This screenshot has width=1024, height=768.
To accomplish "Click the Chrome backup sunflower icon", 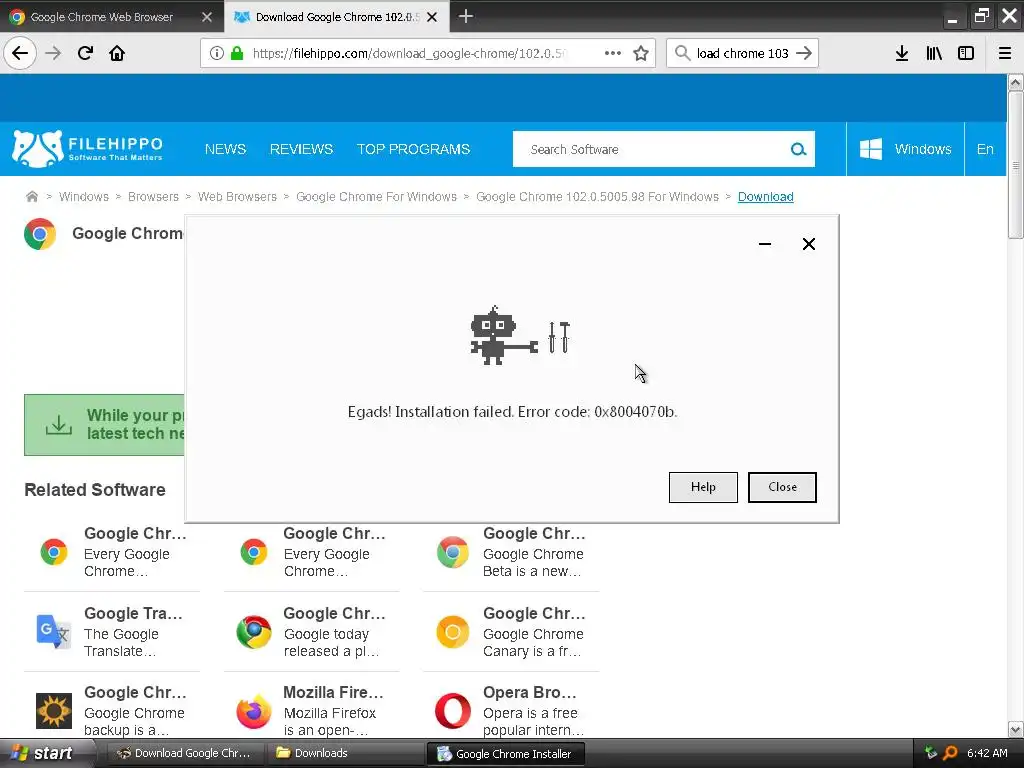I will pyautogui.click(x=54, y=711).
